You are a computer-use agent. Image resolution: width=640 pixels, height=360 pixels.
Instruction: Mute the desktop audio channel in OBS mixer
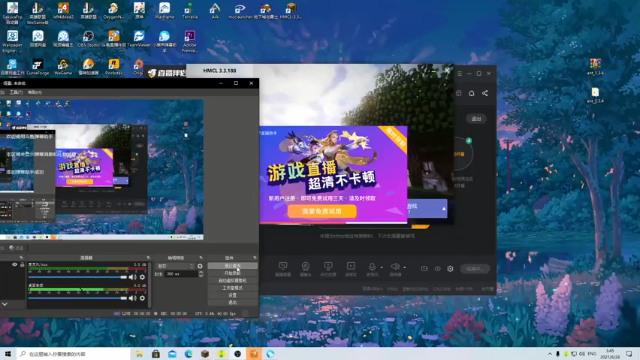point(132,298)
